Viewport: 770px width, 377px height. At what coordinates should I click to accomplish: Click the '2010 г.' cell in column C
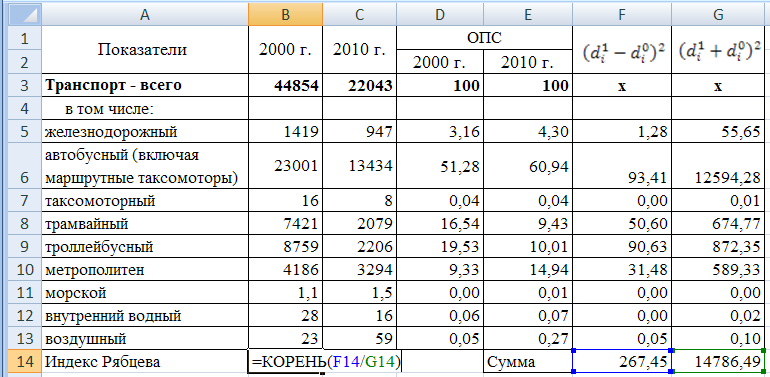click(x=359, y=50)
